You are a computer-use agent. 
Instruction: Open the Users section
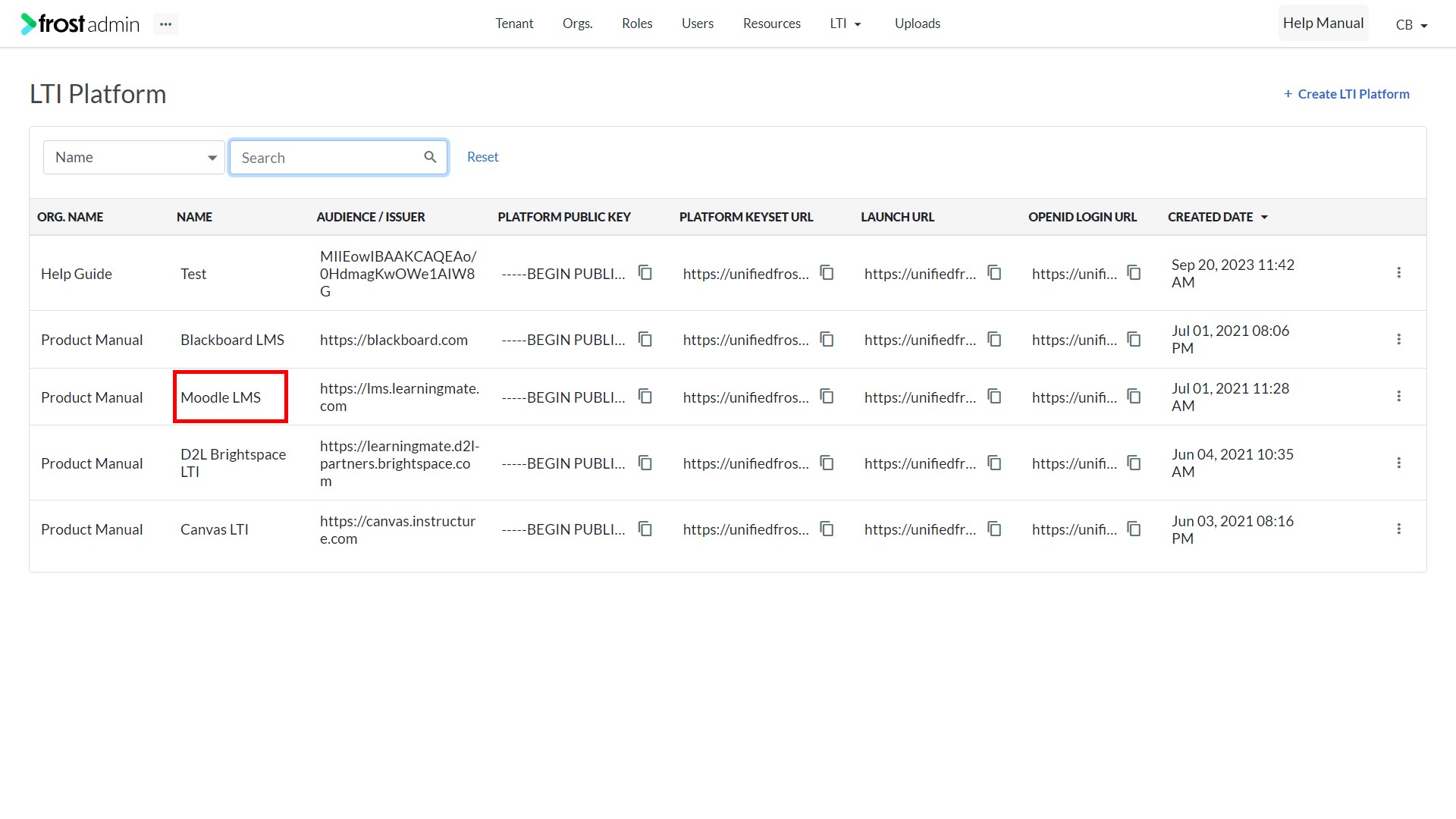coord(698,24)
